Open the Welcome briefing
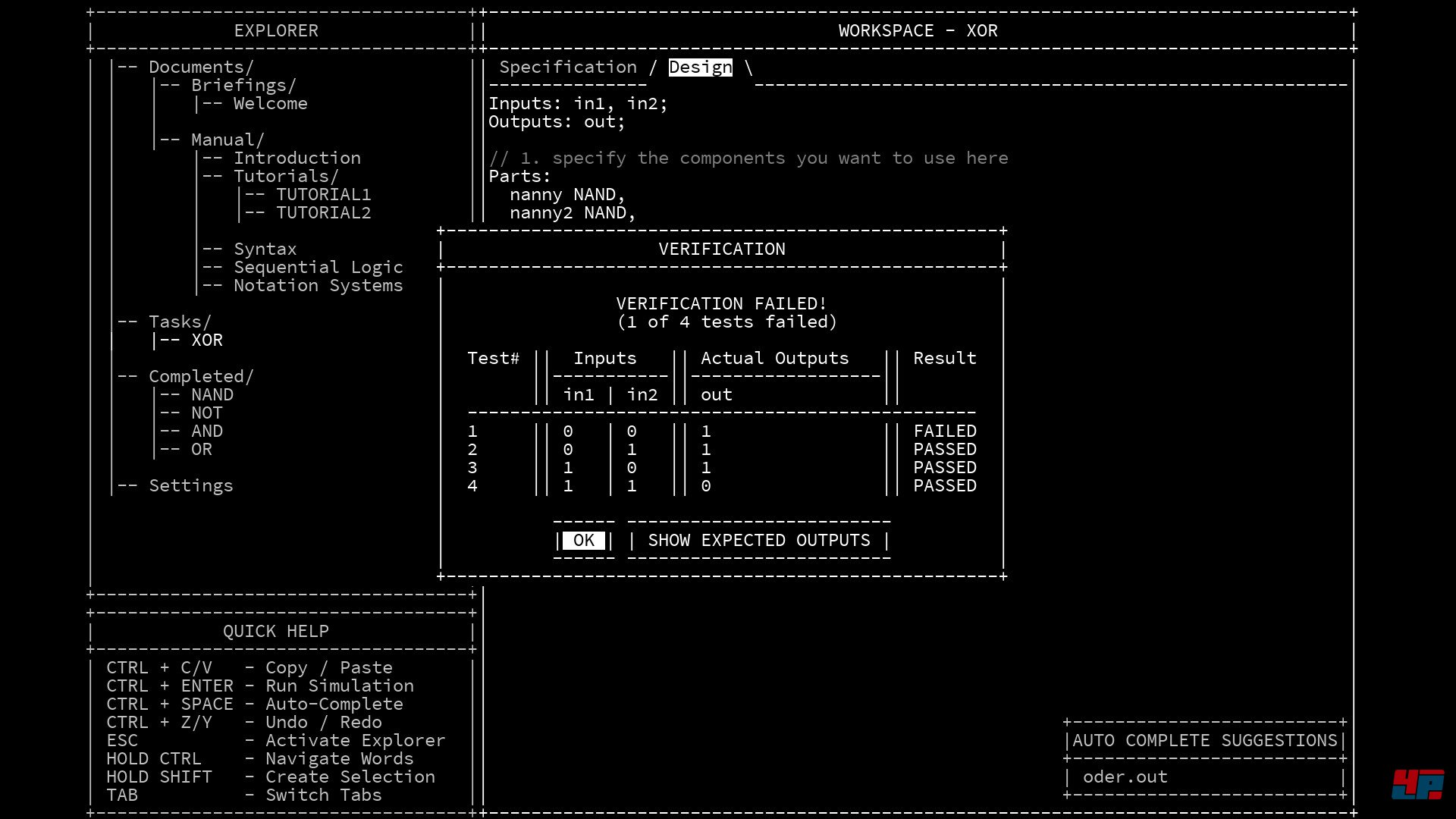This screenshot has width=1456, height=819. click(270, 103)
